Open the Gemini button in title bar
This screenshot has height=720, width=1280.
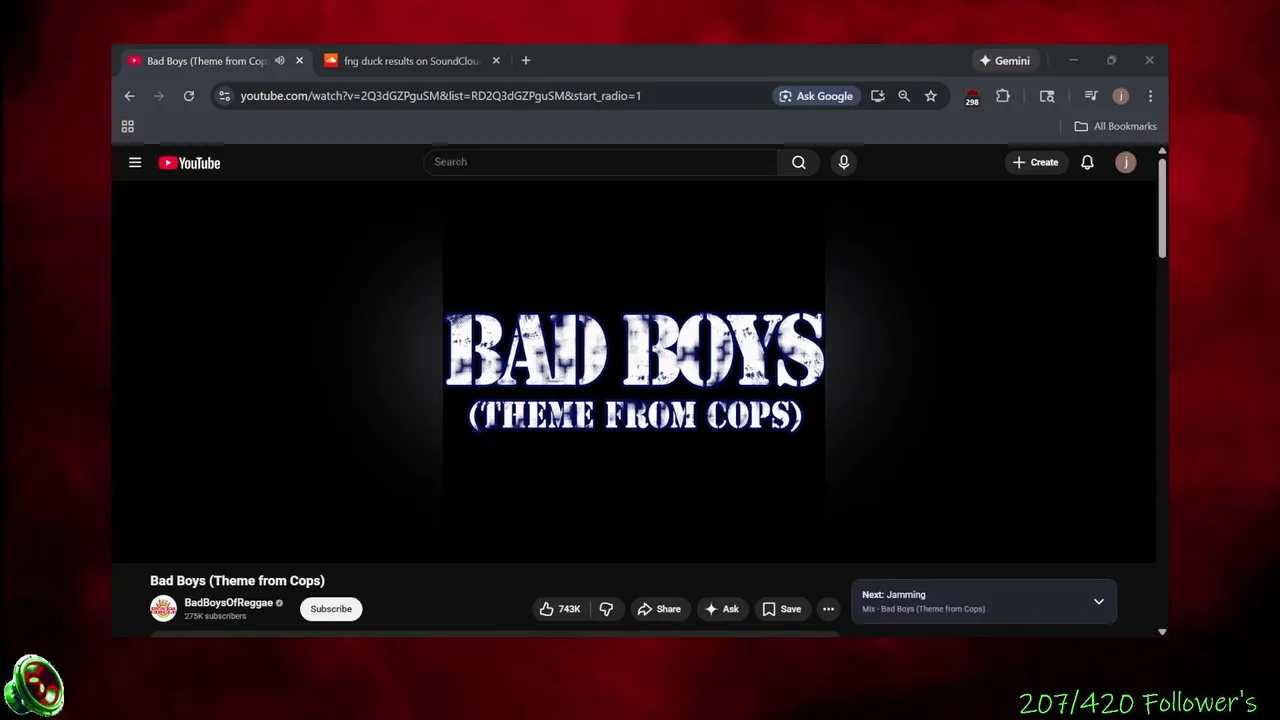pyautogui.click(x=1005, y=61)
